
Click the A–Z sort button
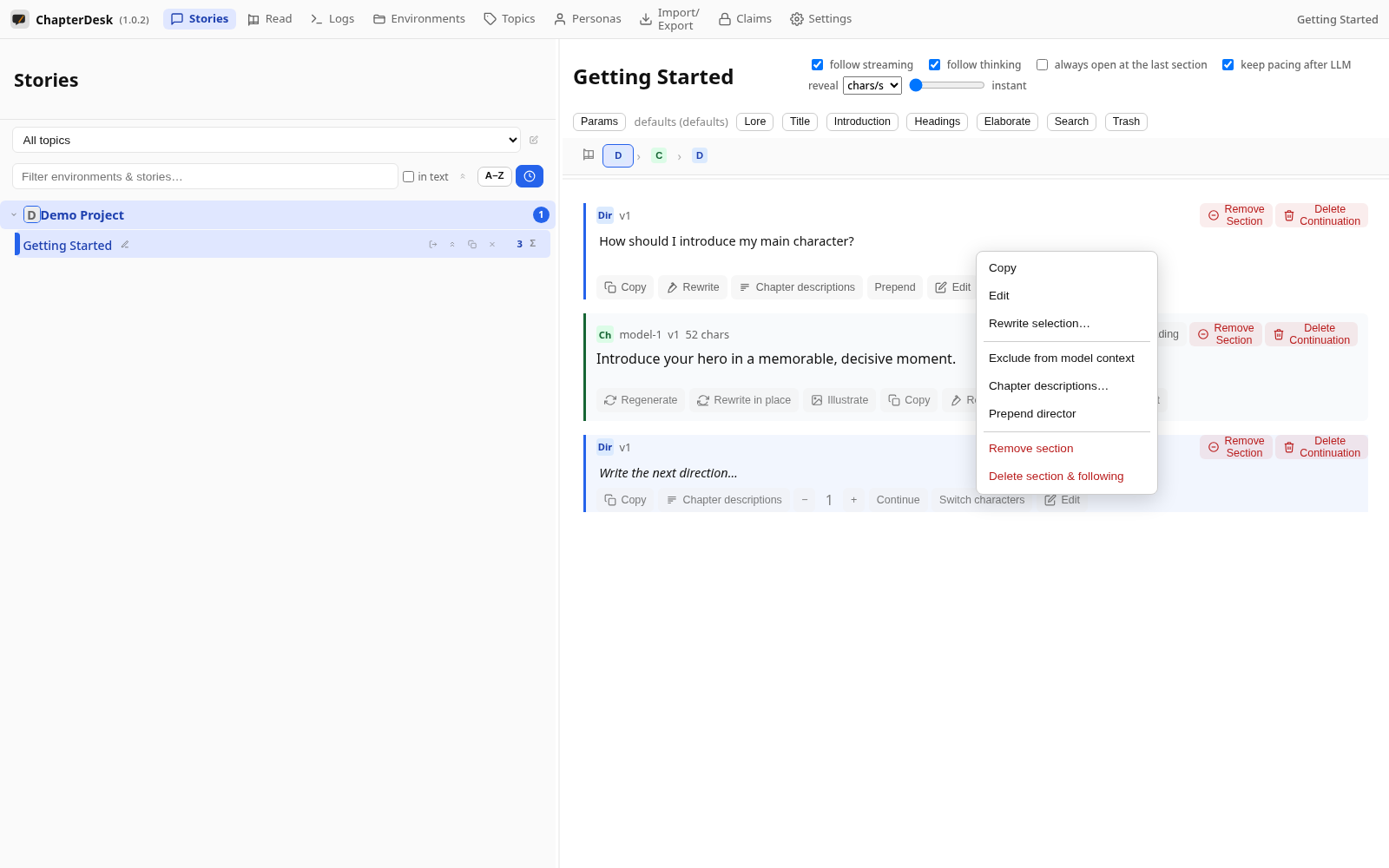tap(495, 176)
